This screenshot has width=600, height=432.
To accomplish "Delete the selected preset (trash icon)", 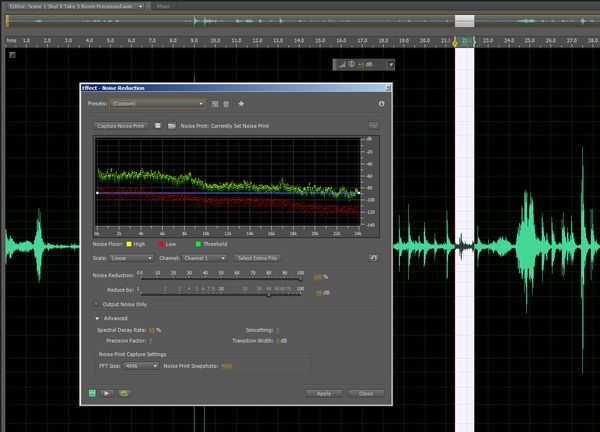I will click(x=226, y=104).
